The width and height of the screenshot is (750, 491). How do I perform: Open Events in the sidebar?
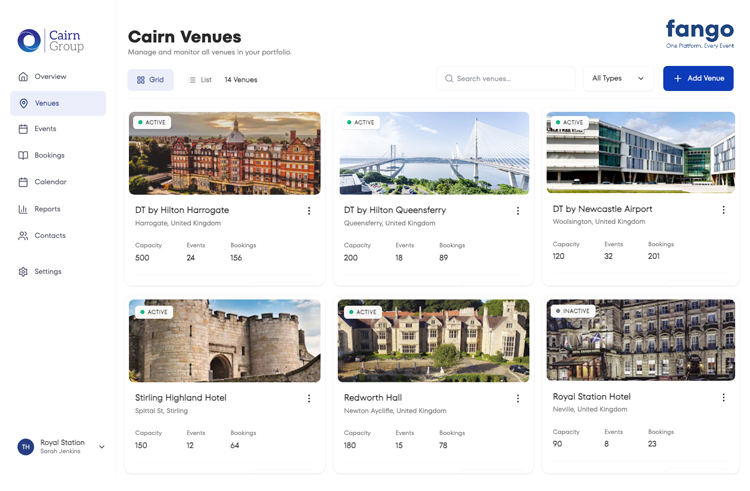click(x=58, y=129)
